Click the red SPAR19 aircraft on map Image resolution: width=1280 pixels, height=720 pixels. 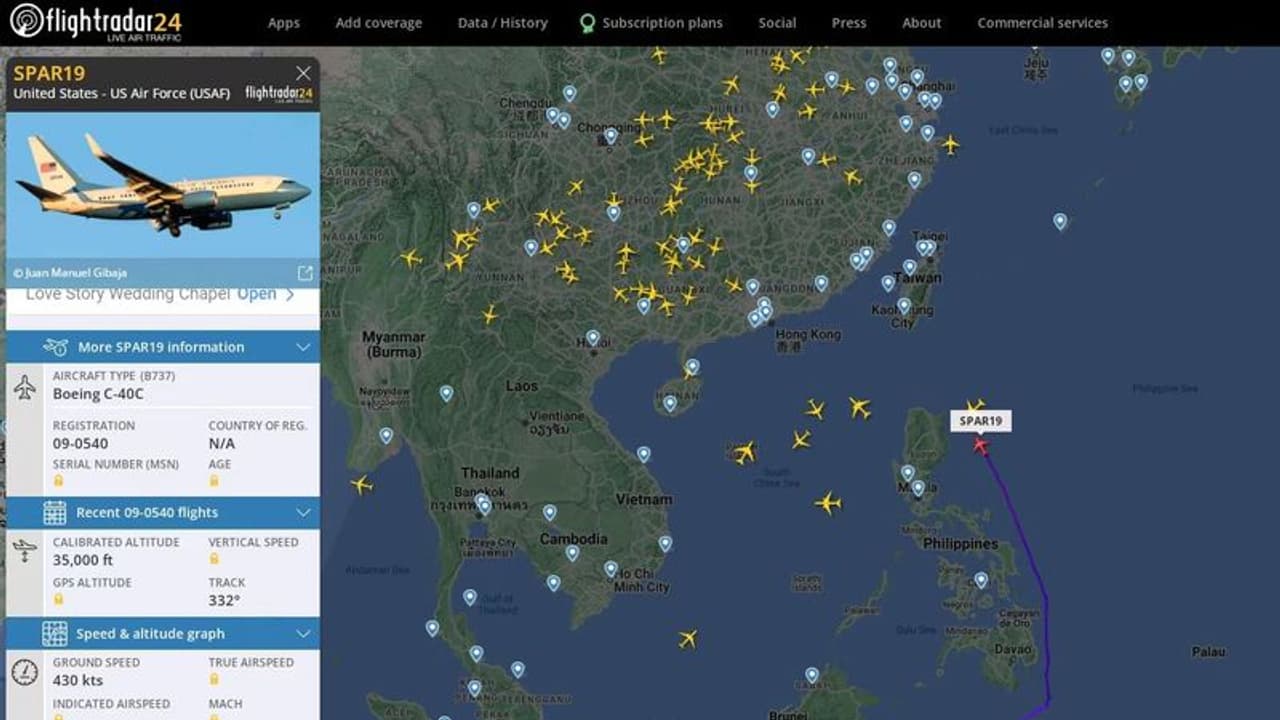980,445
